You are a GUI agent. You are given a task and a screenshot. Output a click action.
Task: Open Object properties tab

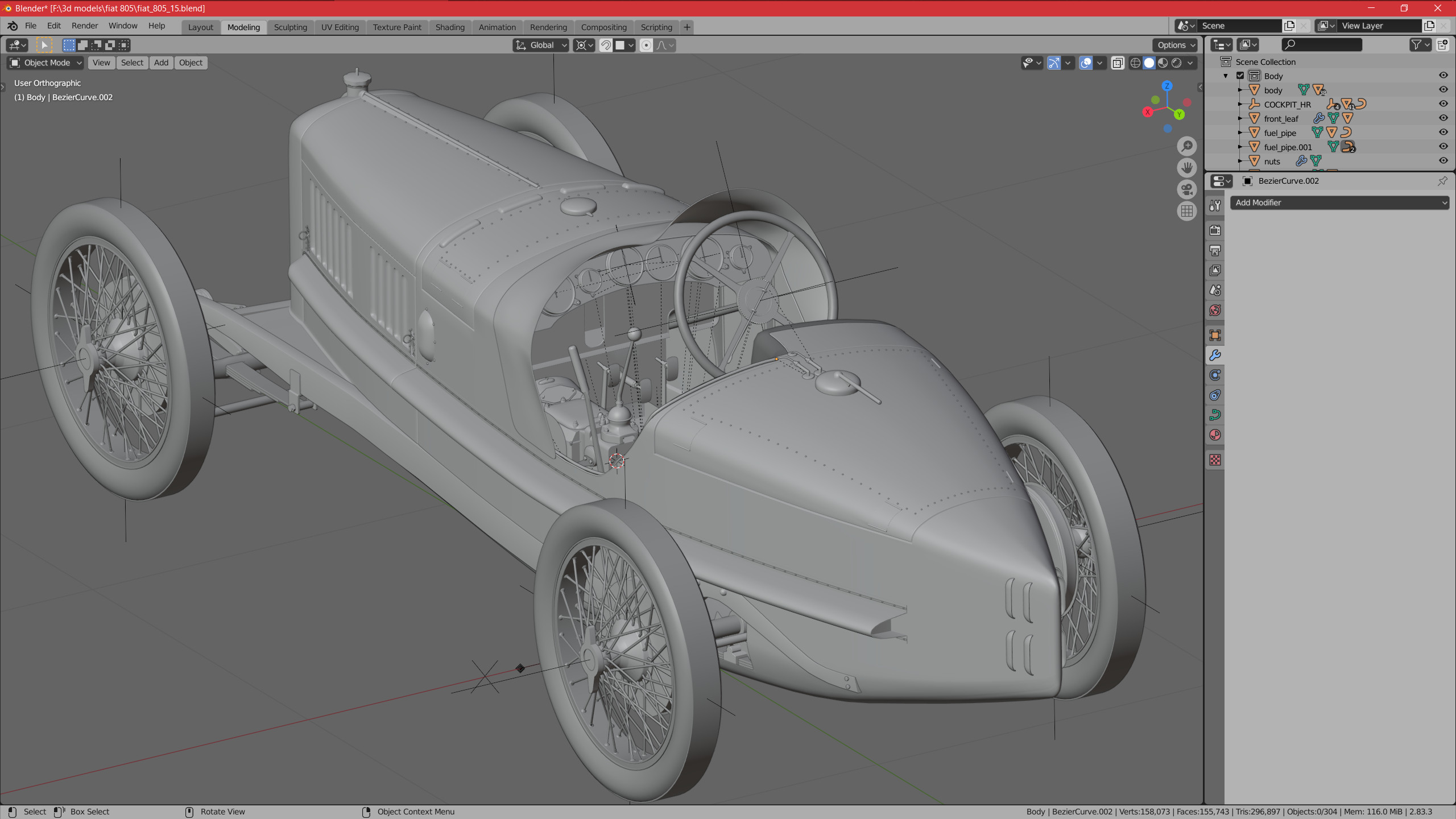[1215, 335]
